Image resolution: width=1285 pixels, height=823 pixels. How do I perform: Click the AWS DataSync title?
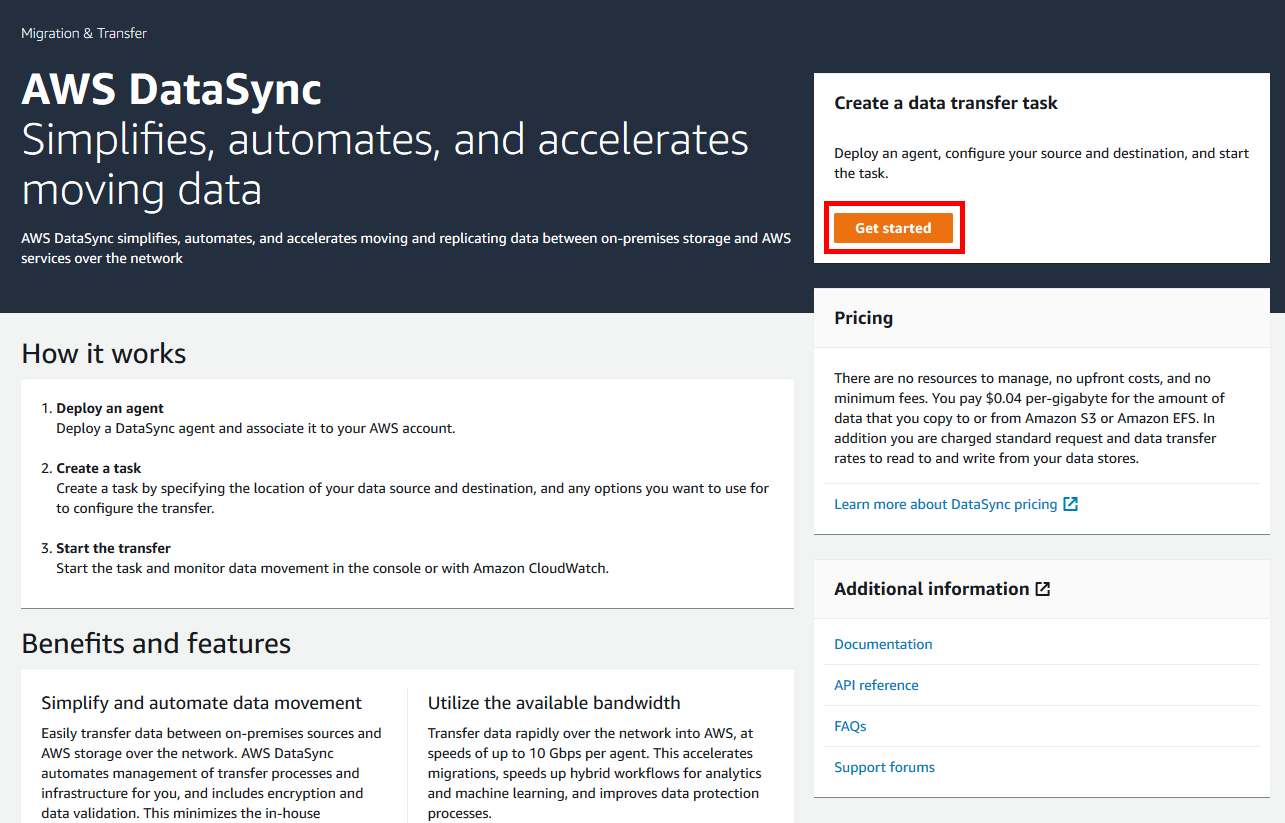coord(172,90)
